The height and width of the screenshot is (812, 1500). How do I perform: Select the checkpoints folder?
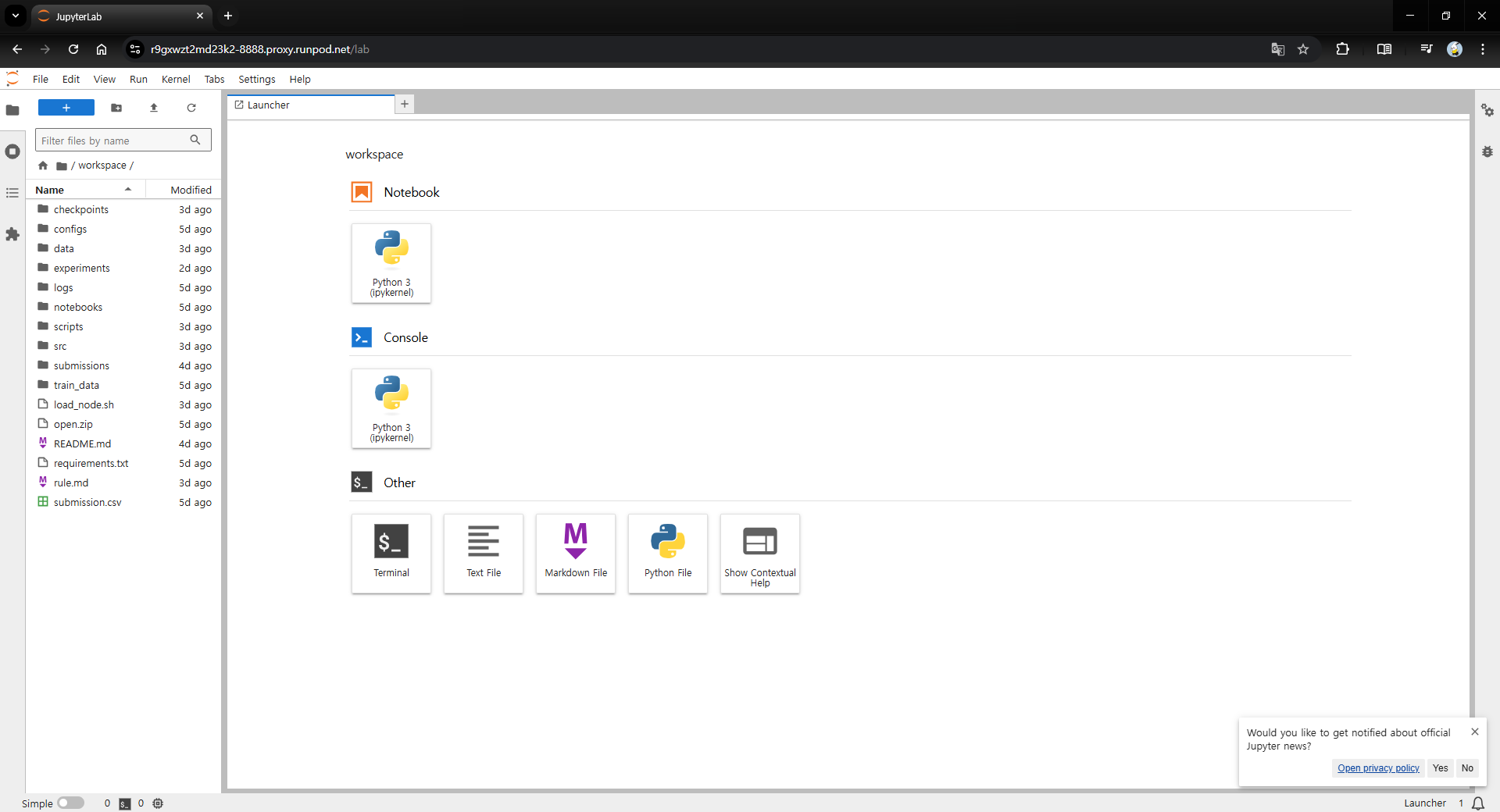(123, 209)
